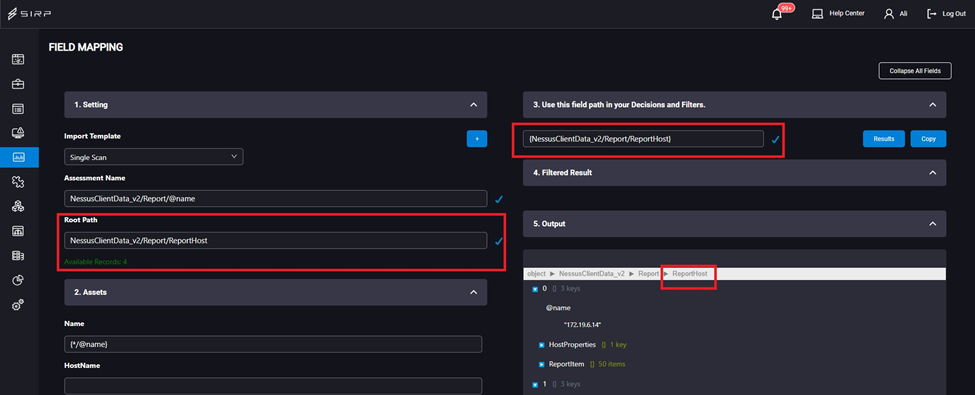The image size is (975, 395).
Task: Open the settings gears icon in the sidebar
Action: pos(18,305)
